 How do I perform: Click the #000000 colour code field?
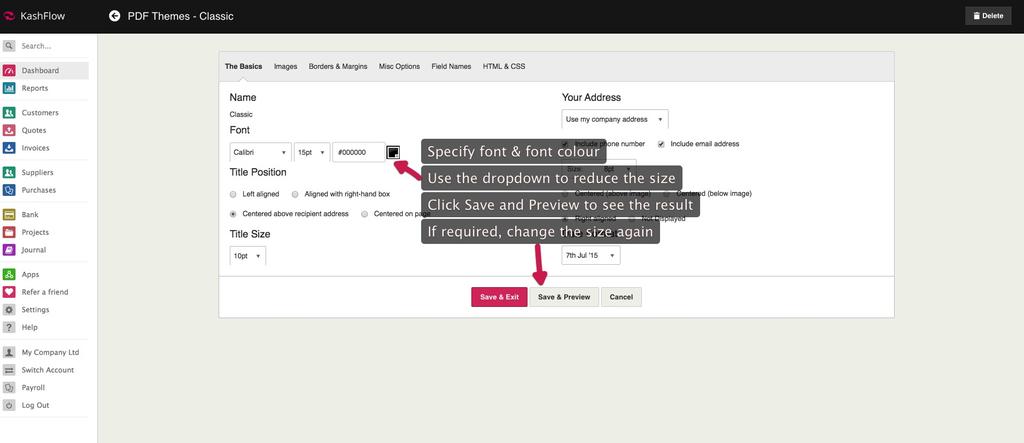click(358, 152)
